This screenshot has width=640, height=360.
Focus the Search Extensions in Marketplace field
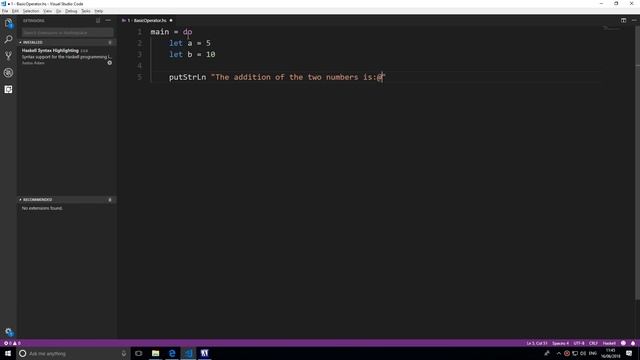[x=67, y=32]
